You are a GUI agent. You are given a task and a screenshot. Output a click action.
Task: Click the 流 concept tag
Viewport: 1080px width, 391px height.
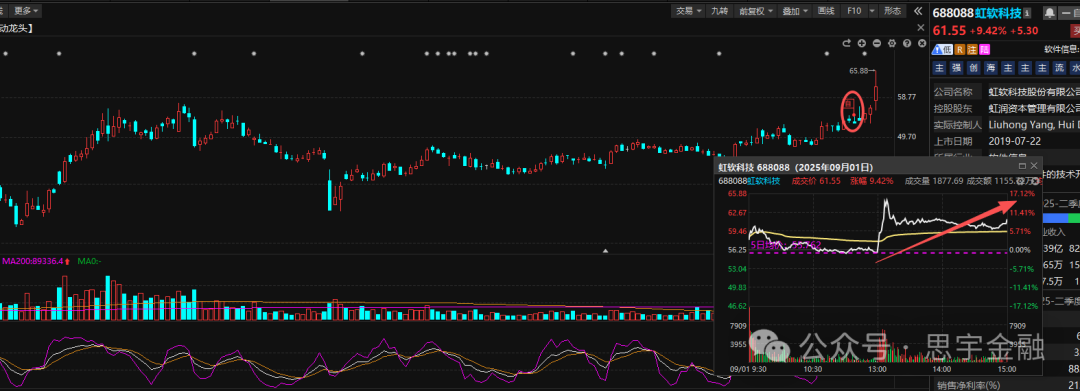[x=1058, y=68]
